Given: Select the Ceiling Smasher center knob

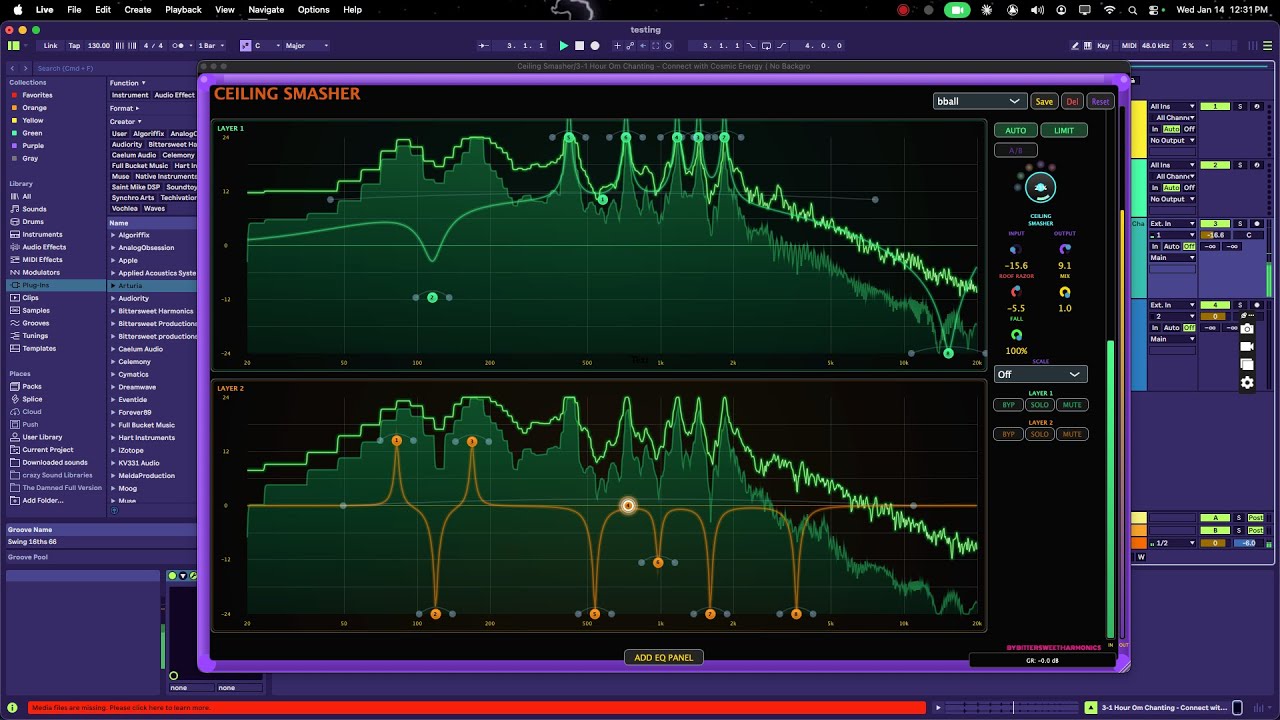Looking at the screenshot, I should coord(1040,188).
